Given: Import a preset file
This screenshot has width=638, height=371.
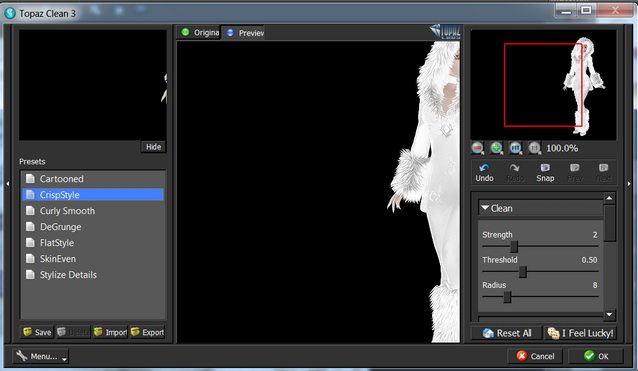Looking at the screenshot, I should pyautogui.click(x=110, y=332).
